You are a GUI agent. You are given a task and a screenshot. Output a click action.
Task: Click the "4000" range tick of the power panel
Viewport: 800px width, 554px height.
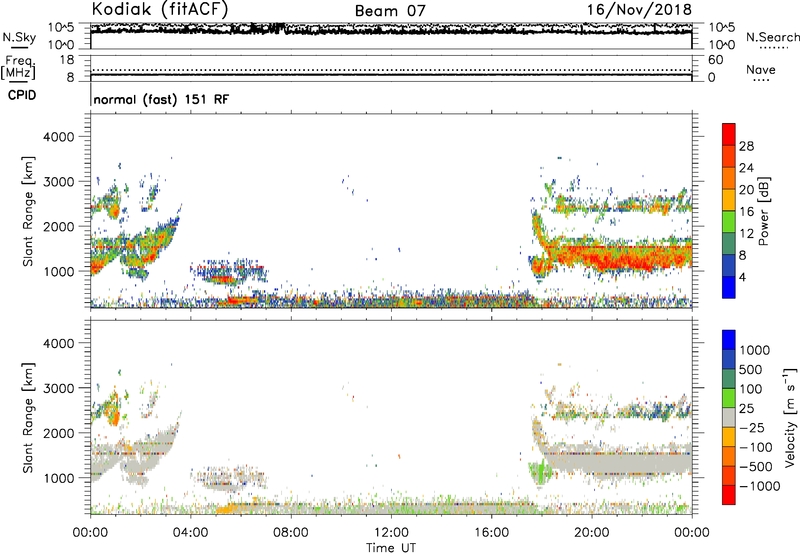point(59,137)
